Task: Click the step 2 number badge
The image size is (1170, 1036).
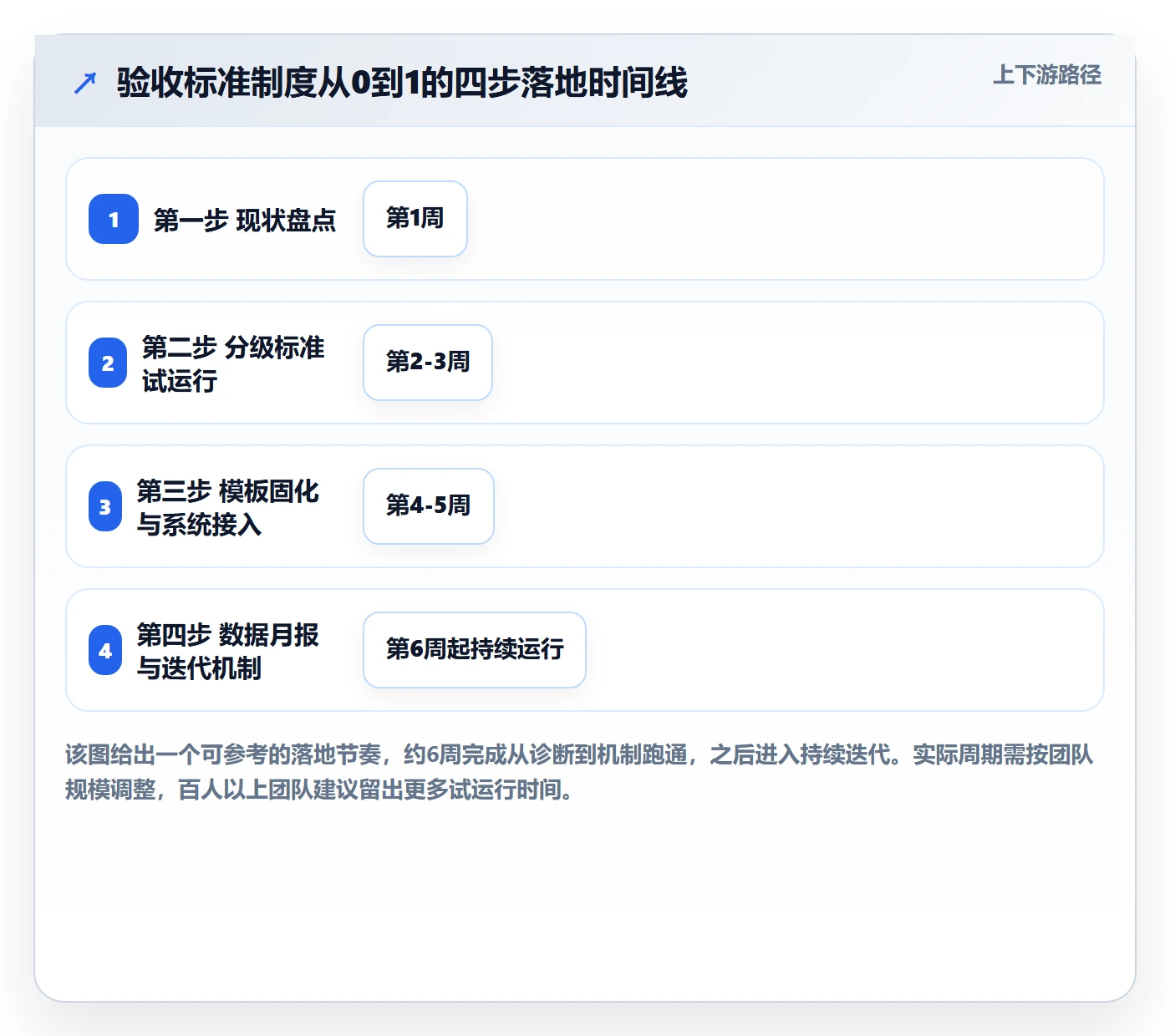Action: click(x=108, y=363)
